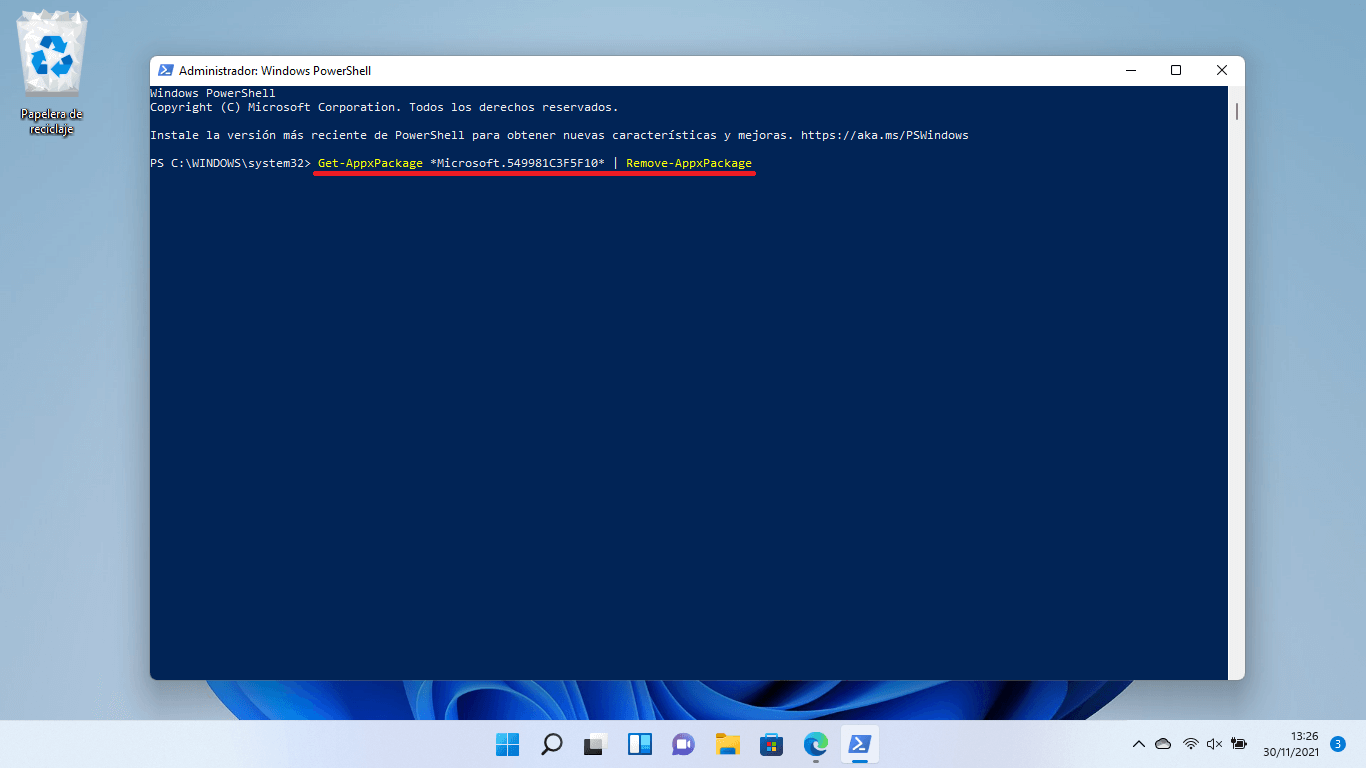Click the Remove-AppxPackage command text

tap(689, 163)
